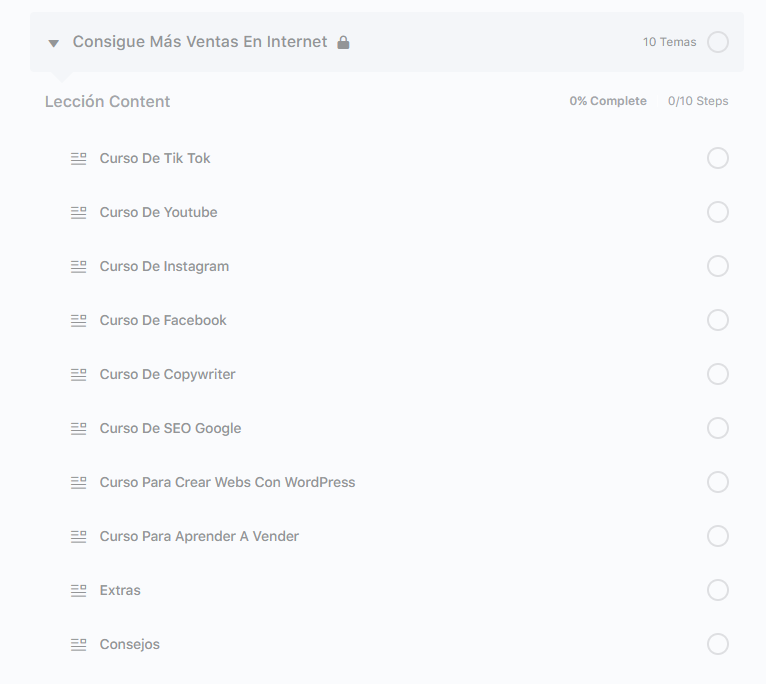Screen dimensions: 766x684
Task: Open Curso Para Crear Webs Con WordPress
Action: point(227,482)
